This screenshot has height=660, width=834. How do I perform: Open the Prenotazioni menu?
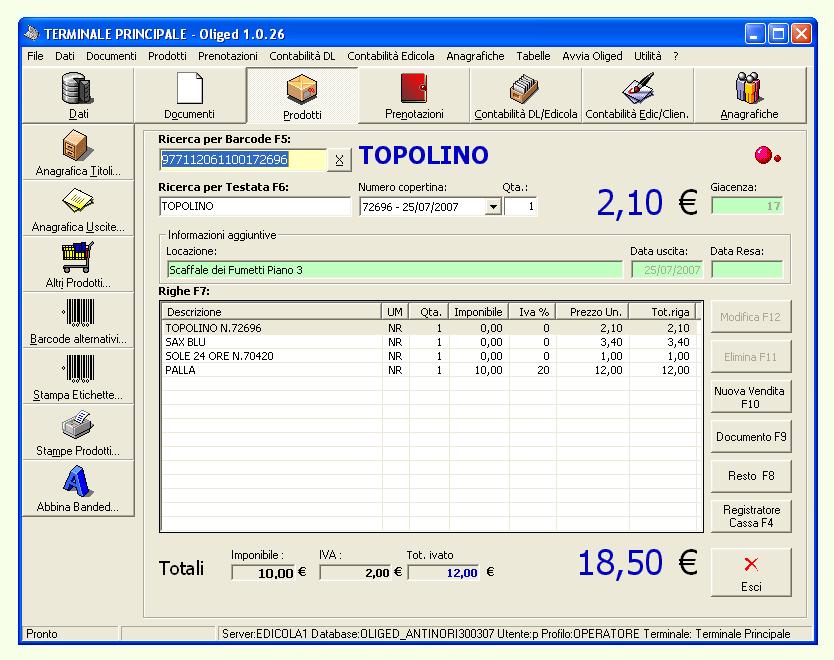coord(228,56)
